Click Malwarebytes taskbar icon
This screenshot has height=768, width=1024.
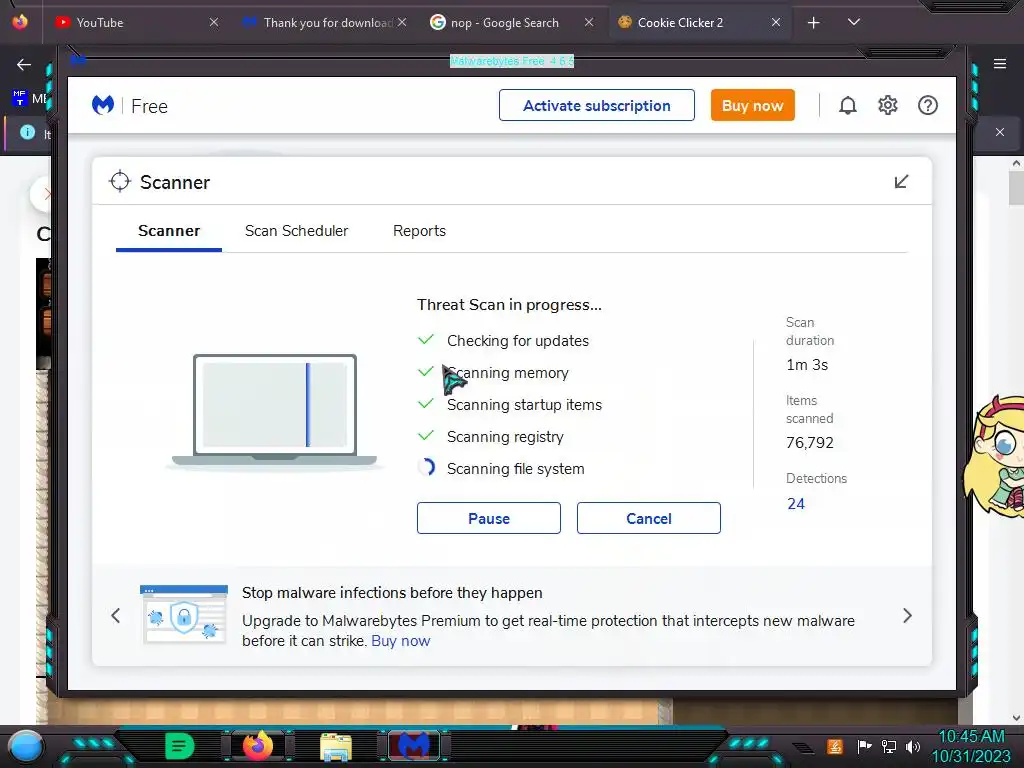pos(414,746)
